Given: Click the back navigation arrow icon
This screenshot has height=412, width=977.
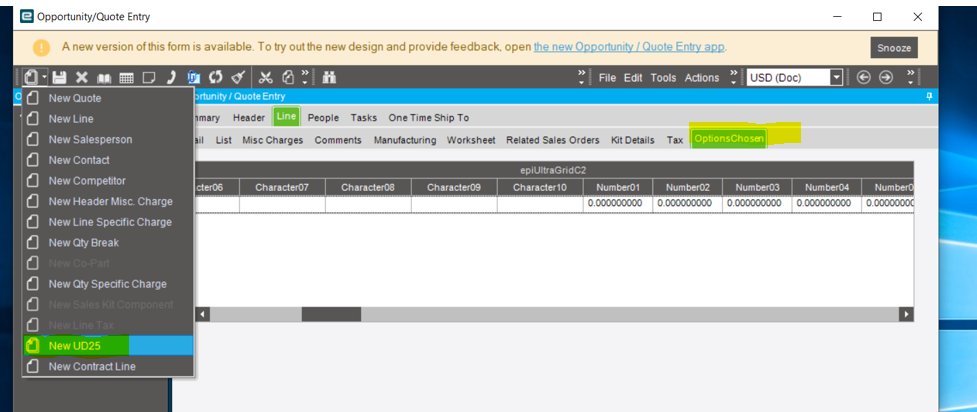Looking at the screenshot, I should tap(864, 77).
